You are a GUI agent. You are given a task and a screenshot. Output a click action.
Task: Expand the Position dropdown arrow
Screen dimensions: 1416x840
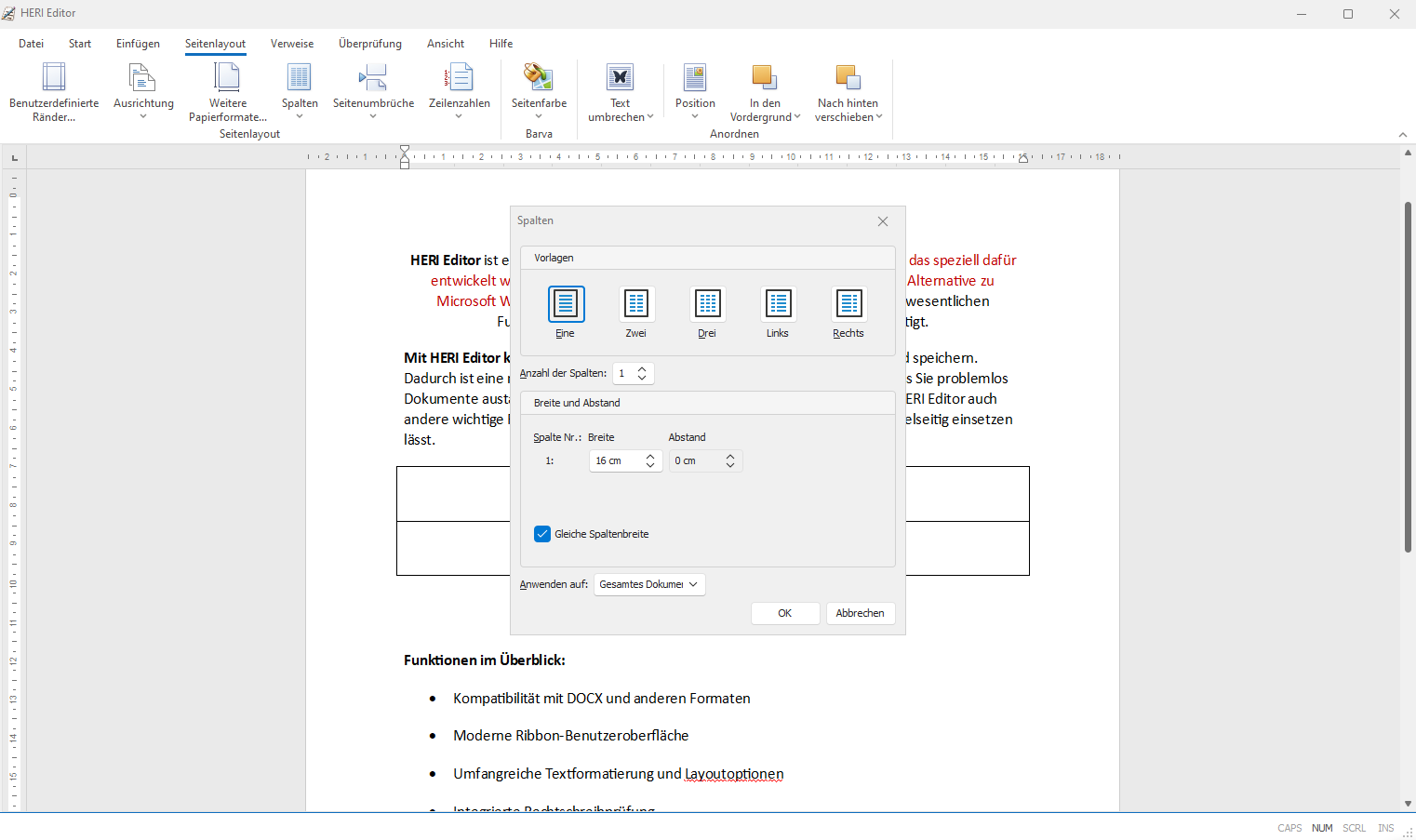click(x=695, y=117)
